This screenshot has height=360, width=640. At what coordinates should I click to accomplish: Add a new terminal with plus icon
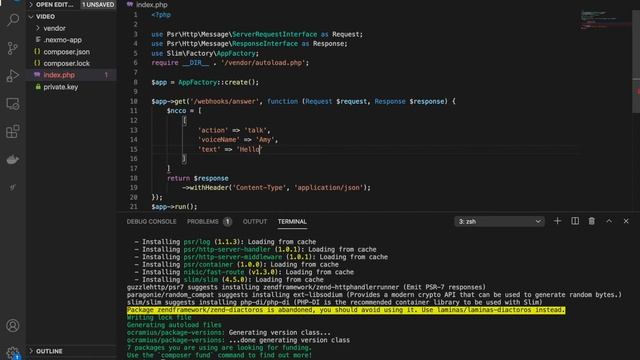558,221
